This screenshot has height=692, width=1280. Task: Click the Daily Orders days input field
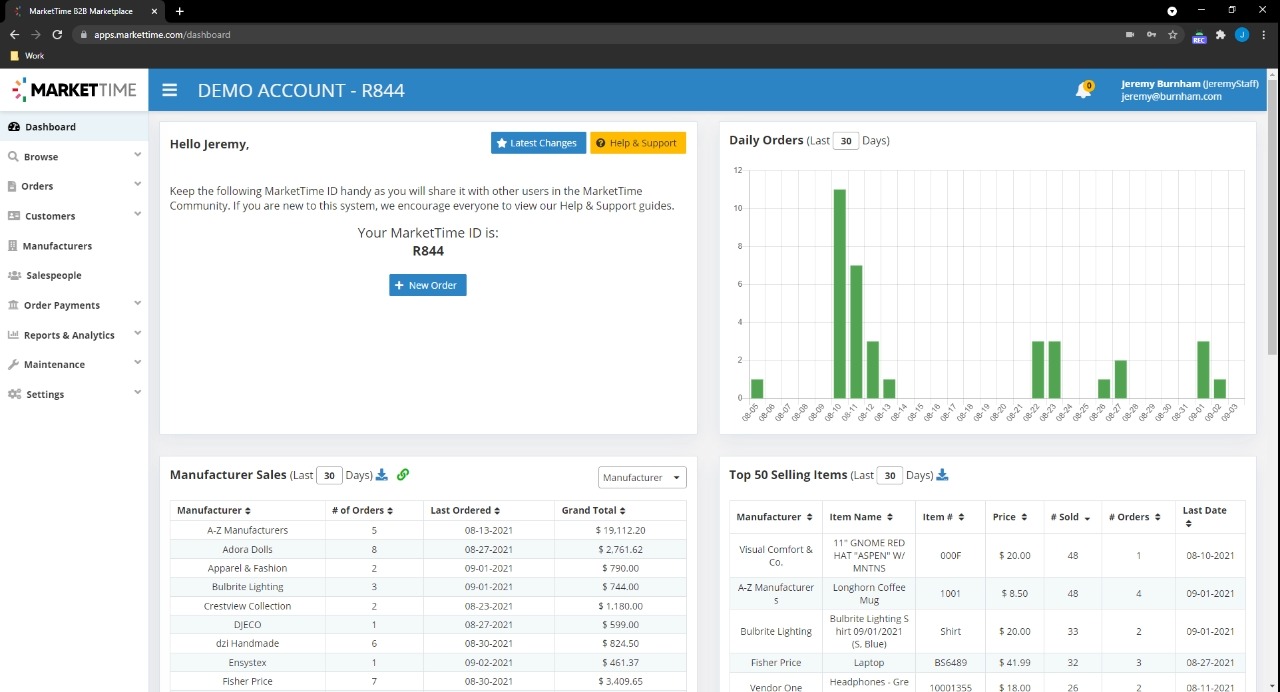click(846, 141)
